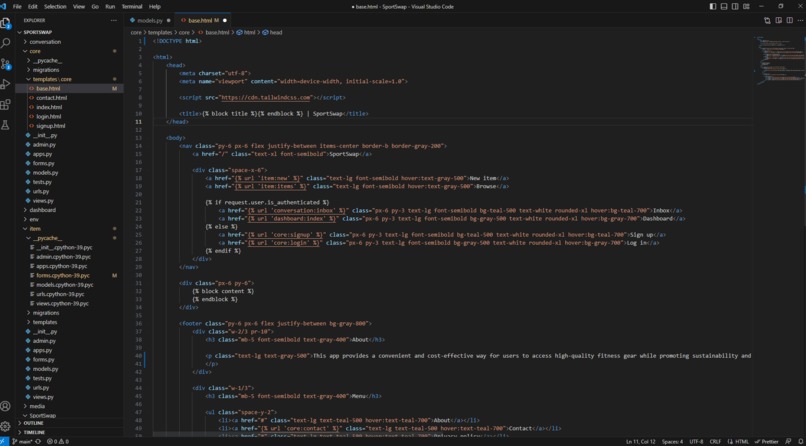This screenshot has width=806, height=446.
Task: Open the Testing flask view
Action: (6, 125)
